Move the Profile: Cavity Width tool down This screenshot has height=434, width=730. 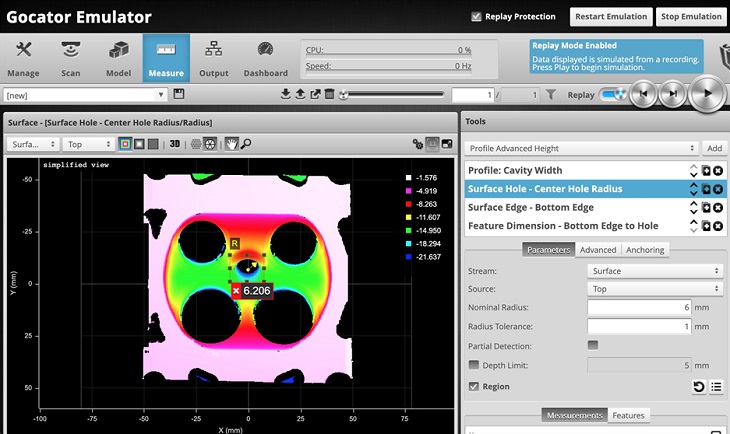[x=694, y=174]
